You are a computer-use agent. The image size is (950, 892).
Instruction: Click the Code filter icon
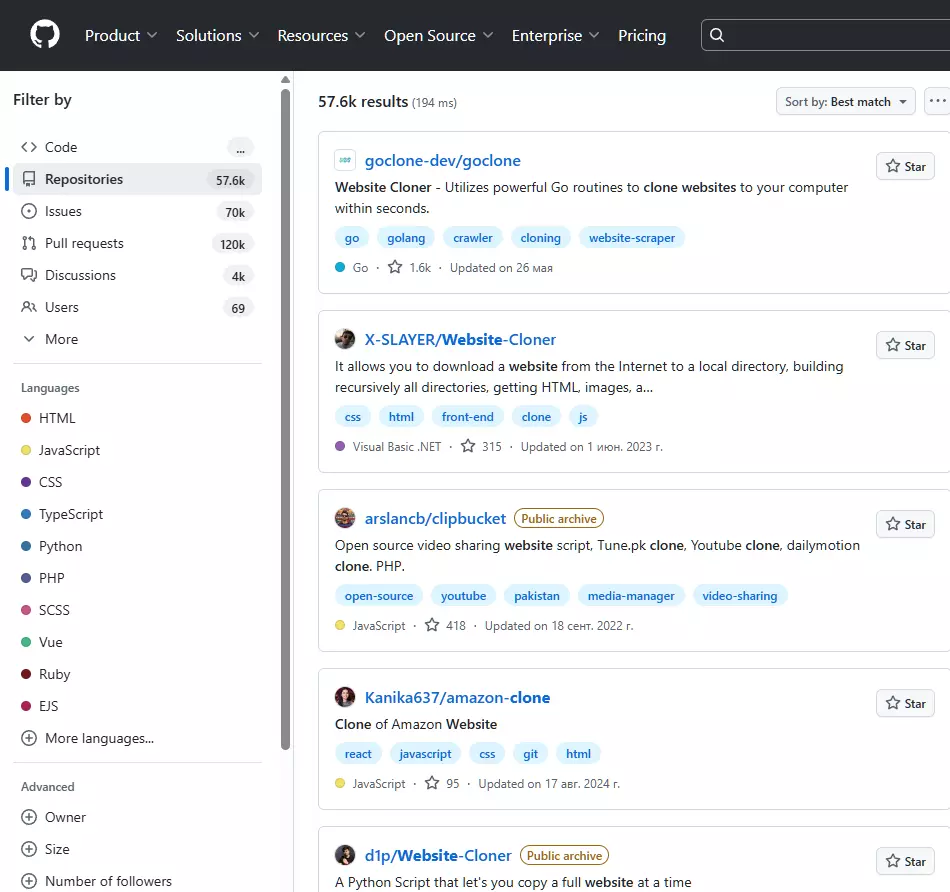point(28,147)
